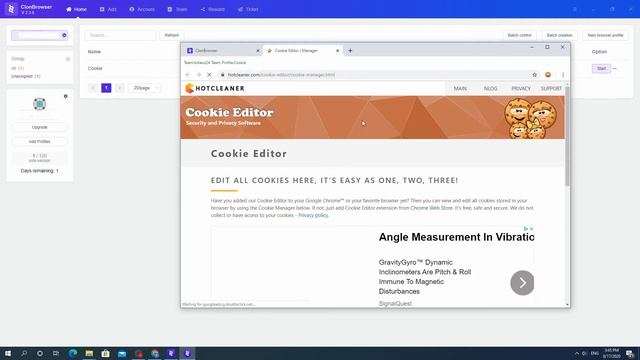640x360 pixels.
Task: Start the Cookie profile
Action: pyautogui.click(x=601, y=69)
